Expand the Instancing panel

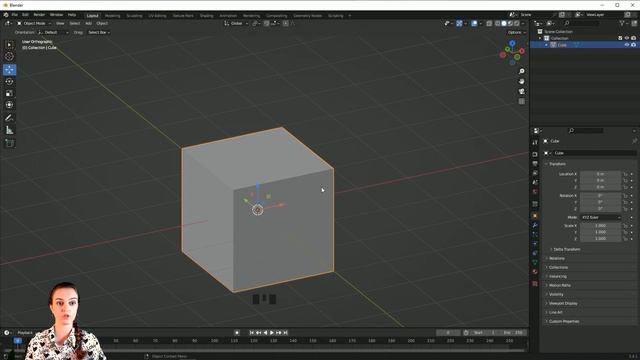click(557, 276)
